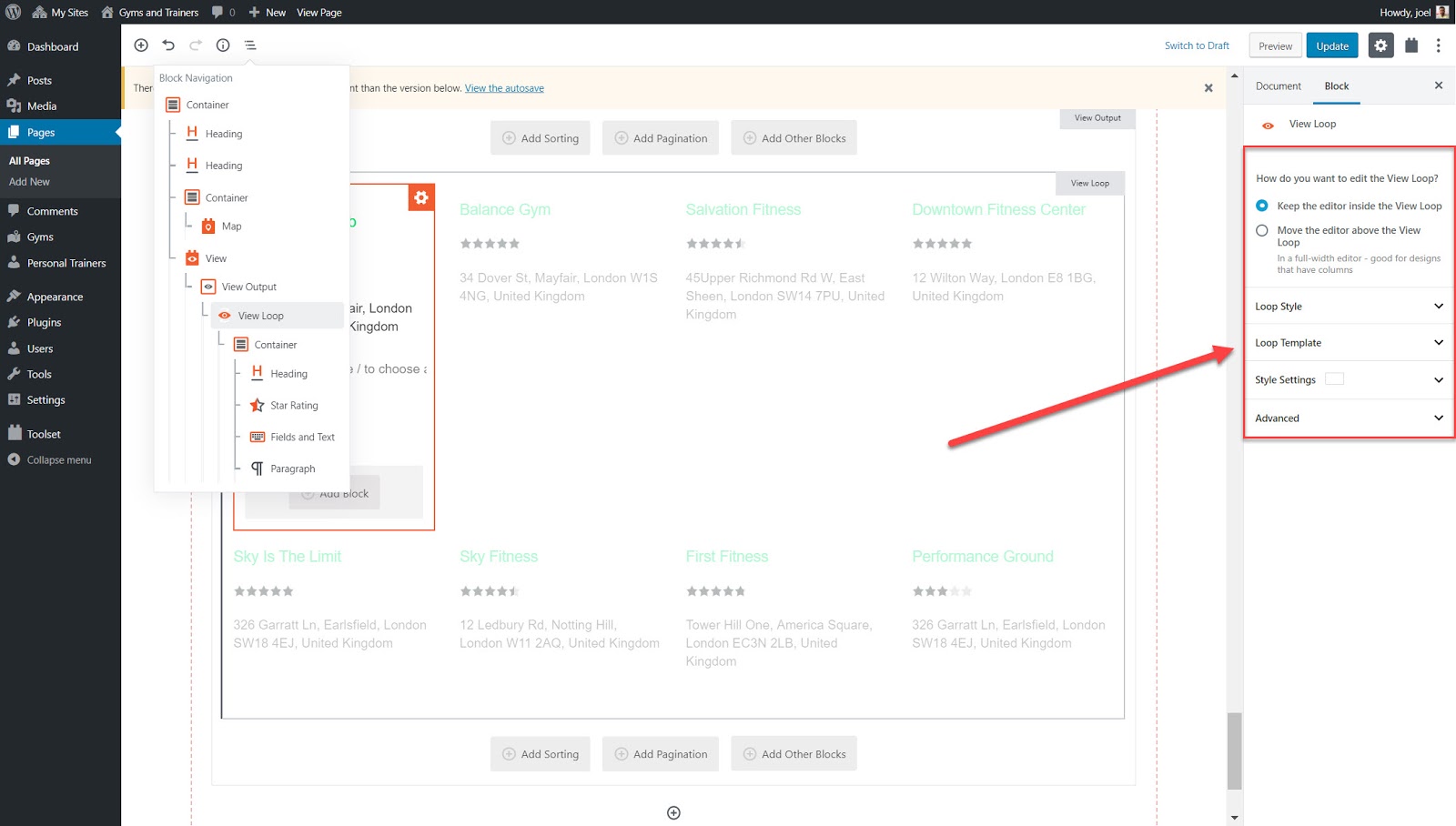1456x826 pixels.
Task: Click the Toolset plugin icon in editor toolbar
Action: point(1411,45)
